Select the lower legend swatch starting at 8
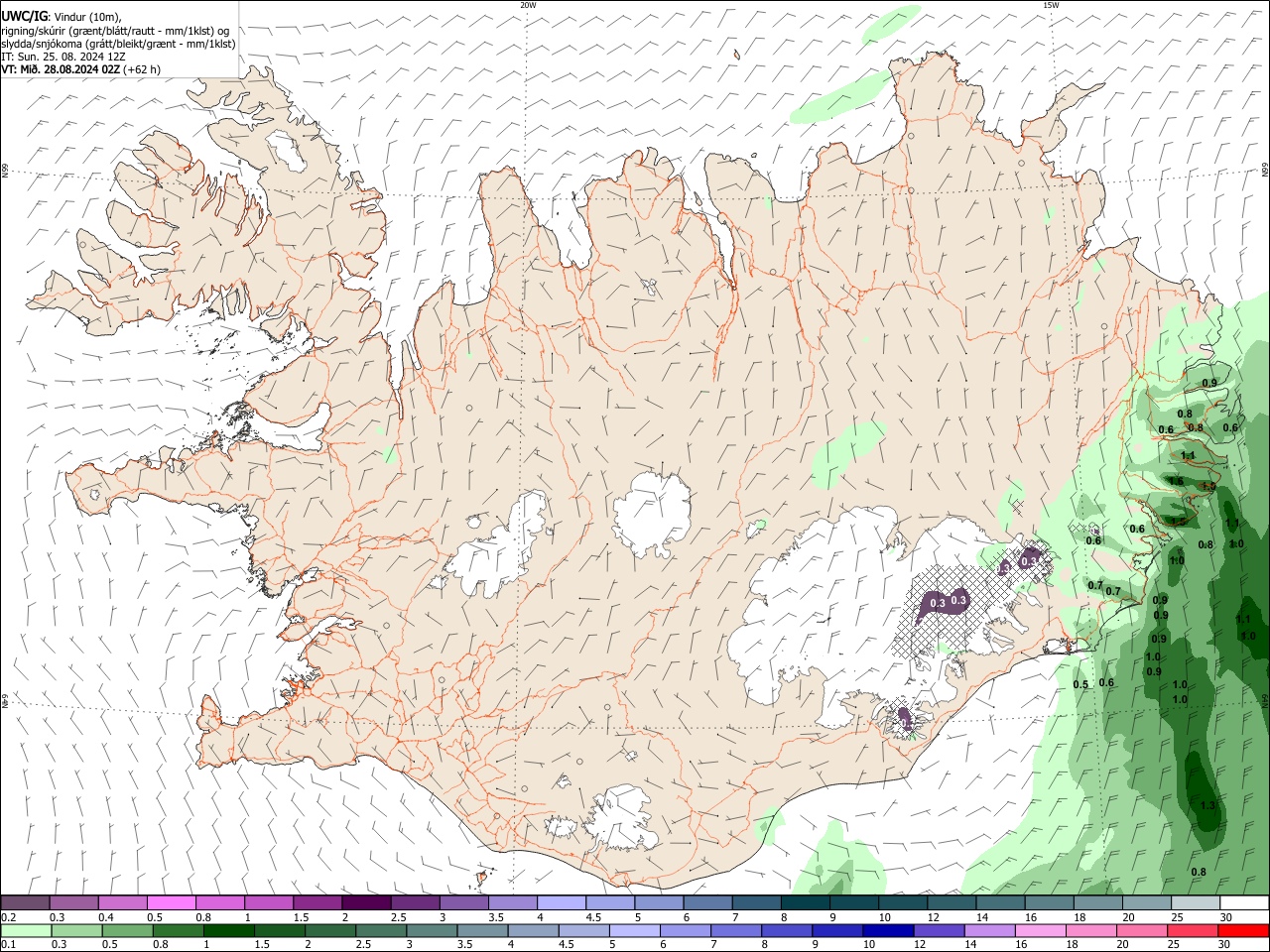This screenshot has width=1270, height=952. [x=787, y=930]
